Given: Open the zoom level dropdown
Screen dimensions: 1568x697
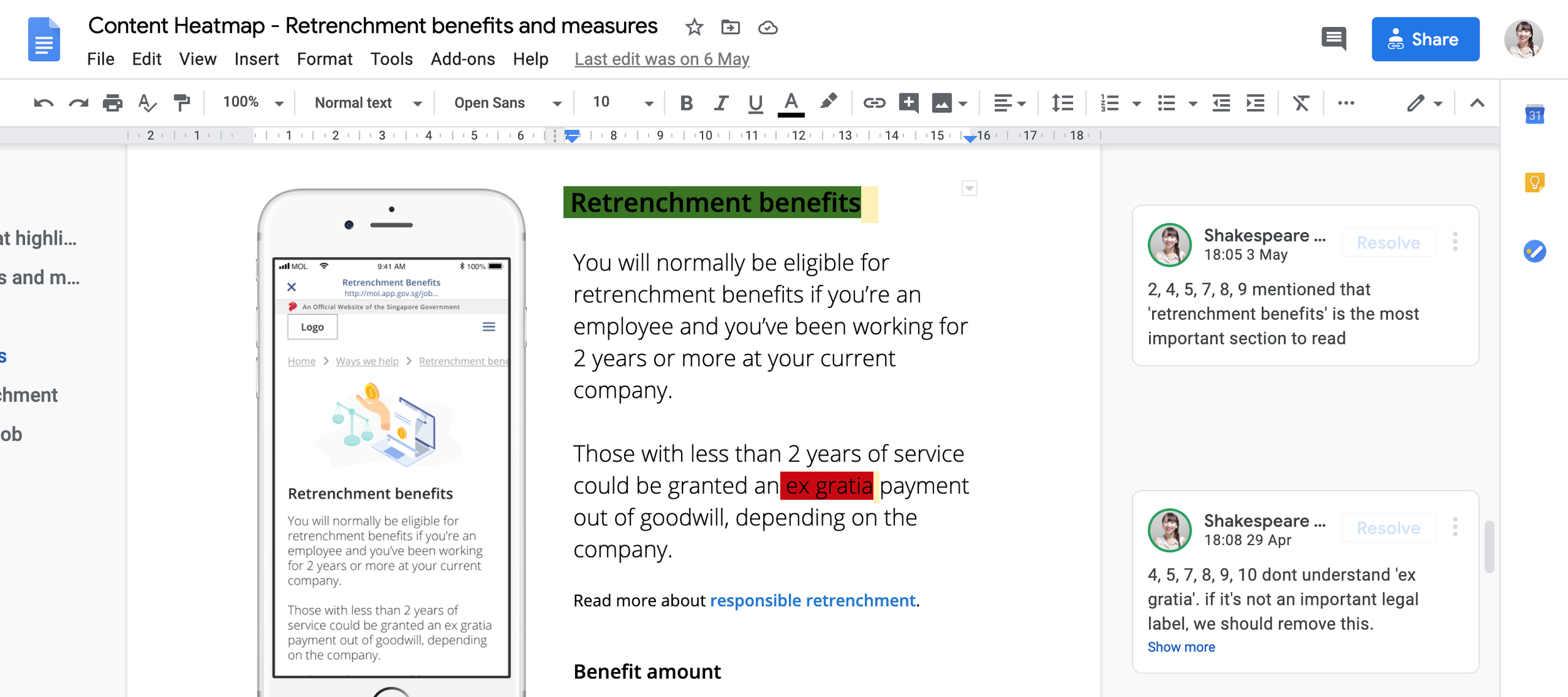Looking at the screenshot, I should pos(253,102).
